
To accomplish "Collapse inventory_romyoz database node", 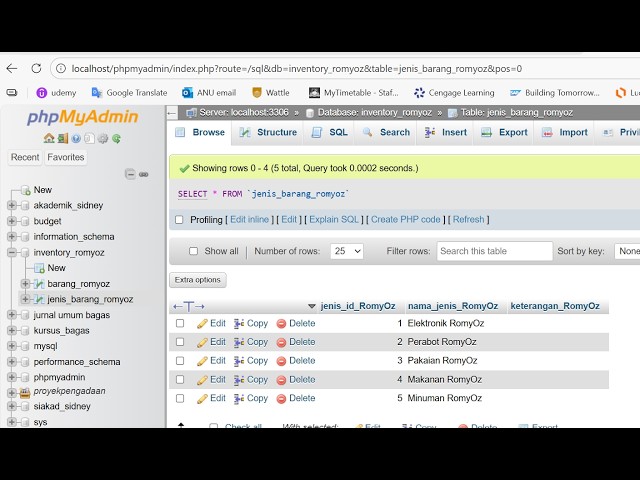I will (12, 253).
